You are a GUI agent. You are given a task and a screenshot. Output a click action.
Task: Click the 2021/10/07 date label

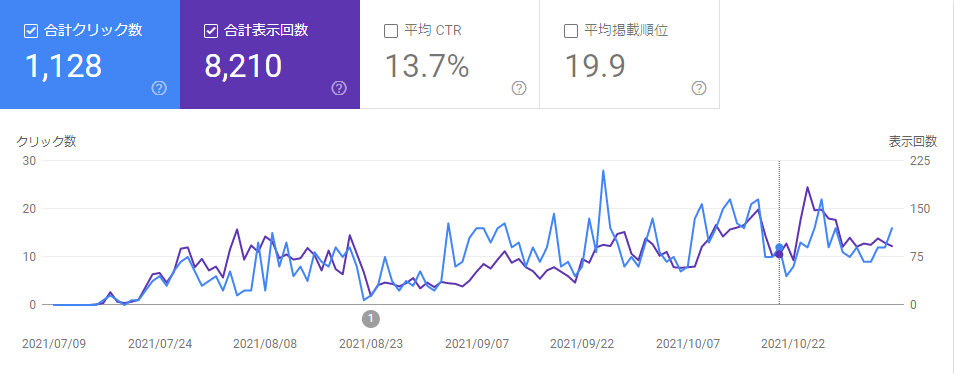(688, 344)
